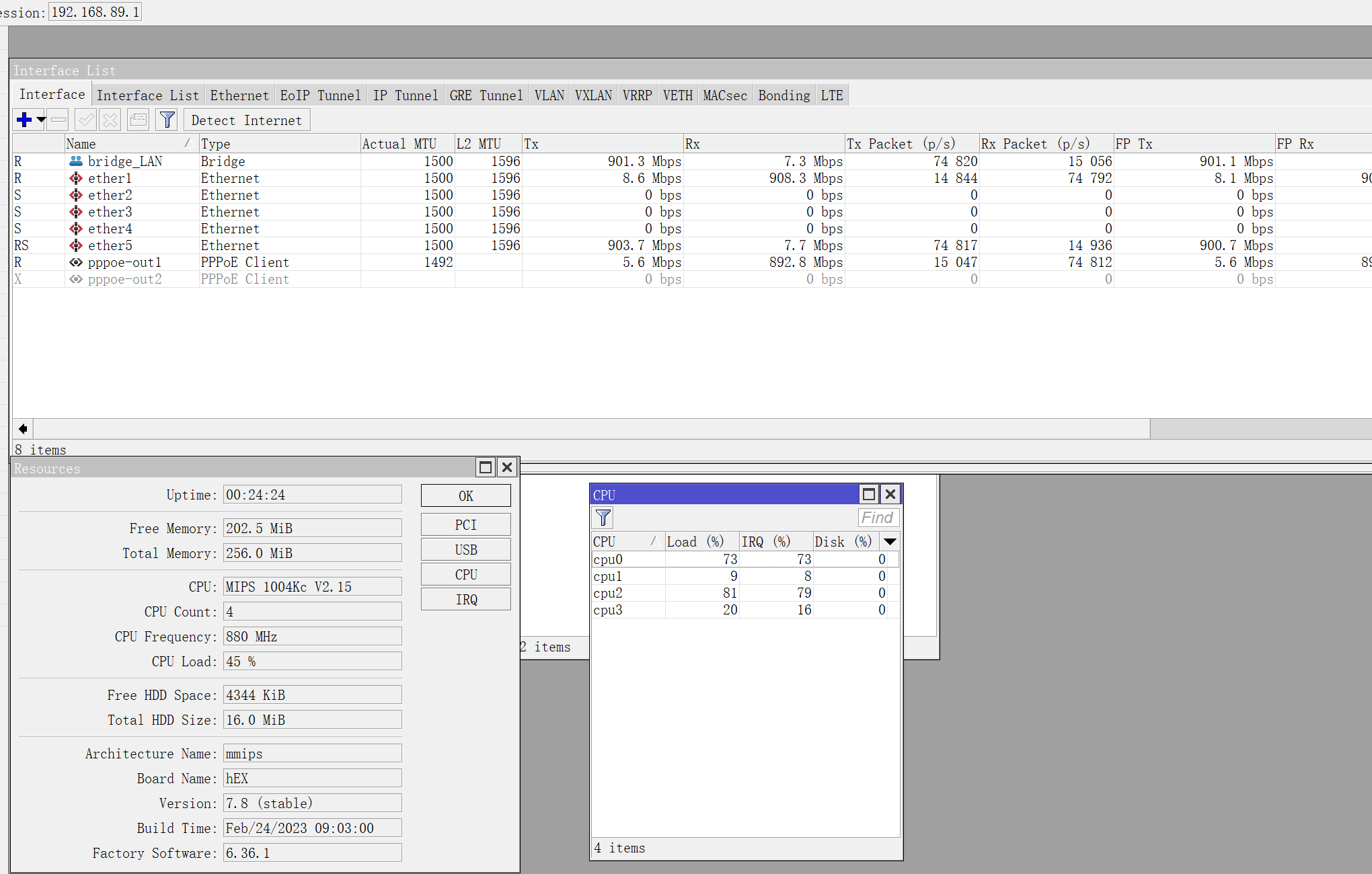Open the add-interface dropdown arrow
The image size is (1372, 874).
coord(41,120)
